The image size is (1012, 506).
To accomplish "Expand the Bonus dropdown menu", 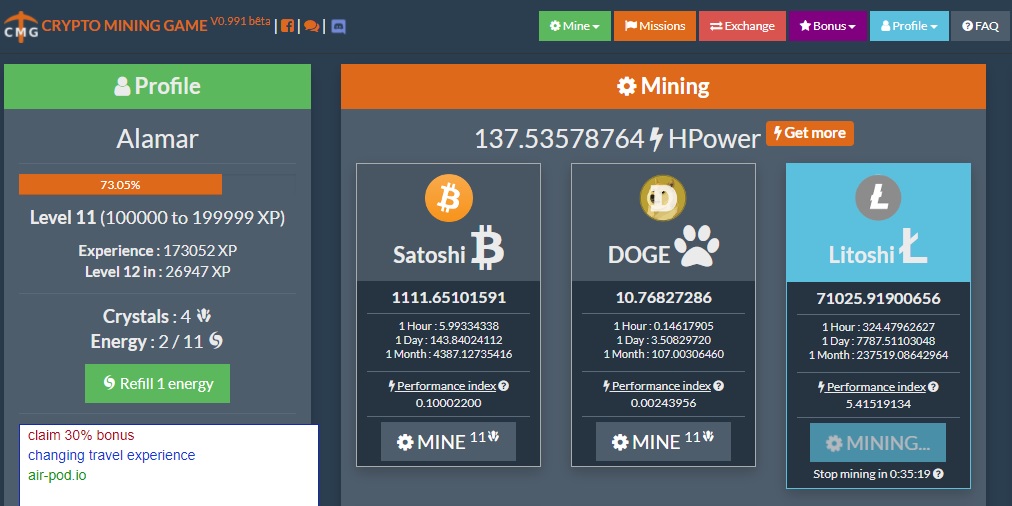I will click(826, 26).
